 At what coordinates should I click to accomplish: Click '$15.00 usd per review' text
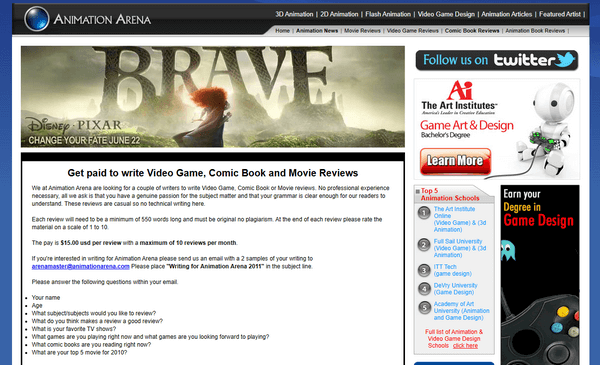coord(91,243)
